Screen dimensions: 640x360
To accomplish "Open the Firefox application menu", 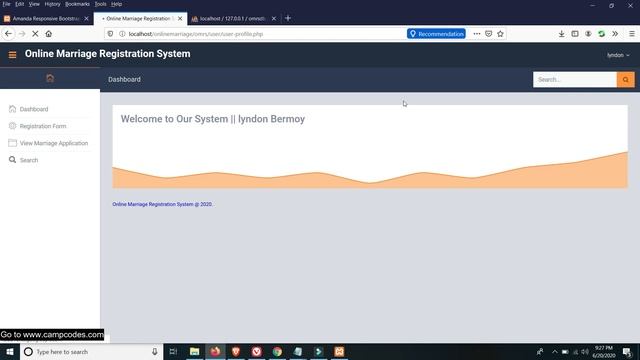I will point(632,34).
